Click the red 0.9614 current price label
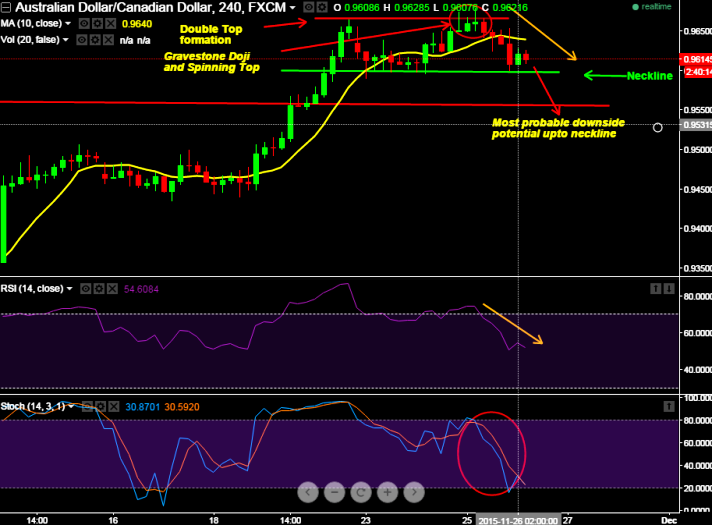The height and width of the screenshot is (525, 712). tap(695, 59)
